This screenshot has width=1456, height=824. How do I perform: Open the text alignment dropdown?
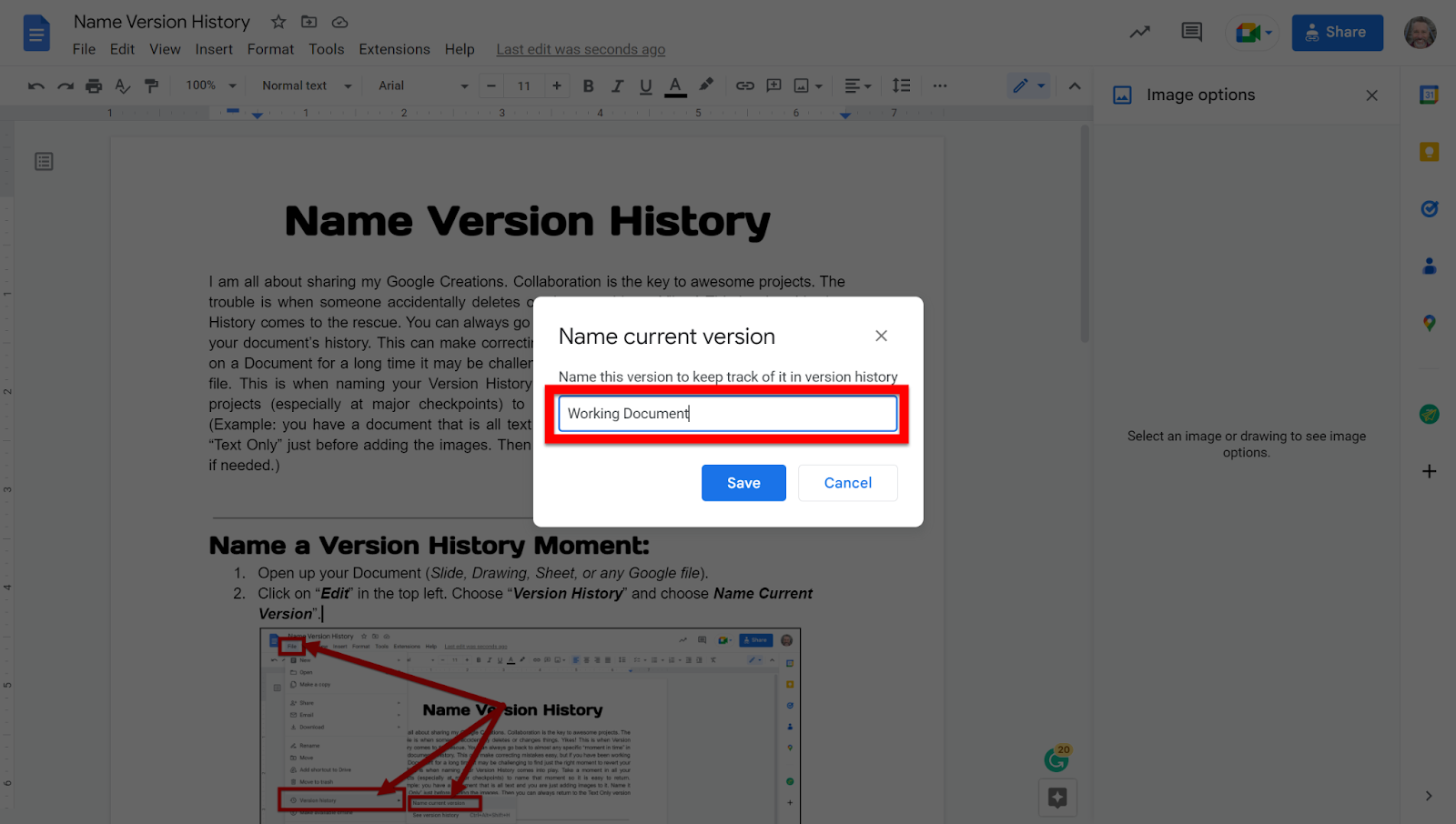point(857,85)
